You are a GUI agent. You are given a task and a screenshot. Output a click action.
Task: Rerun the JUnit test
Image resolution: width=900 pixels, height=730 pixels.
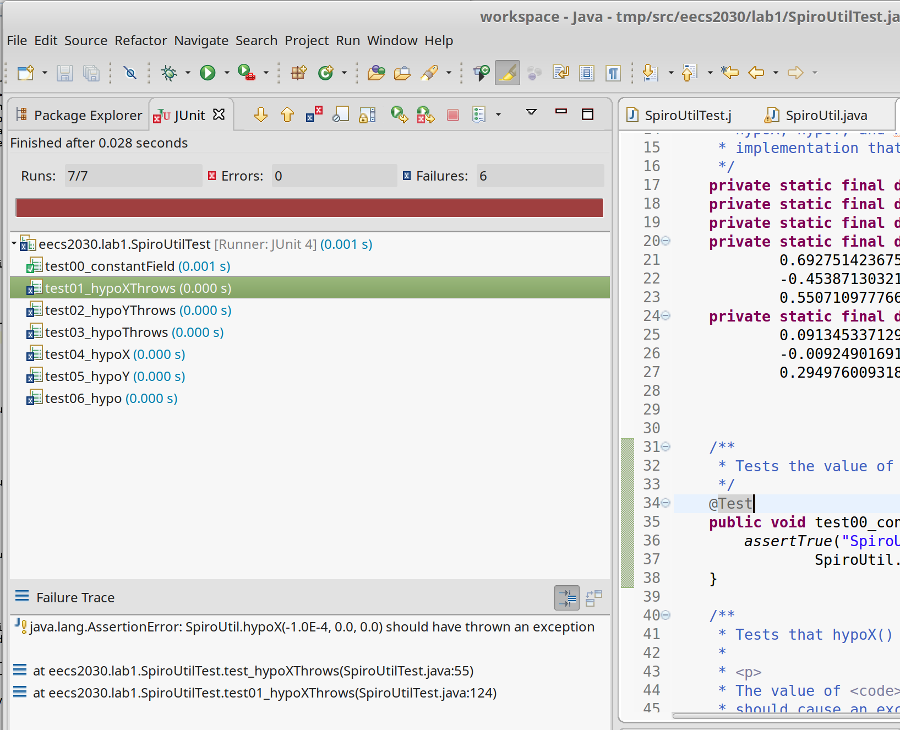pyautogui.click(x=399, y=115)
